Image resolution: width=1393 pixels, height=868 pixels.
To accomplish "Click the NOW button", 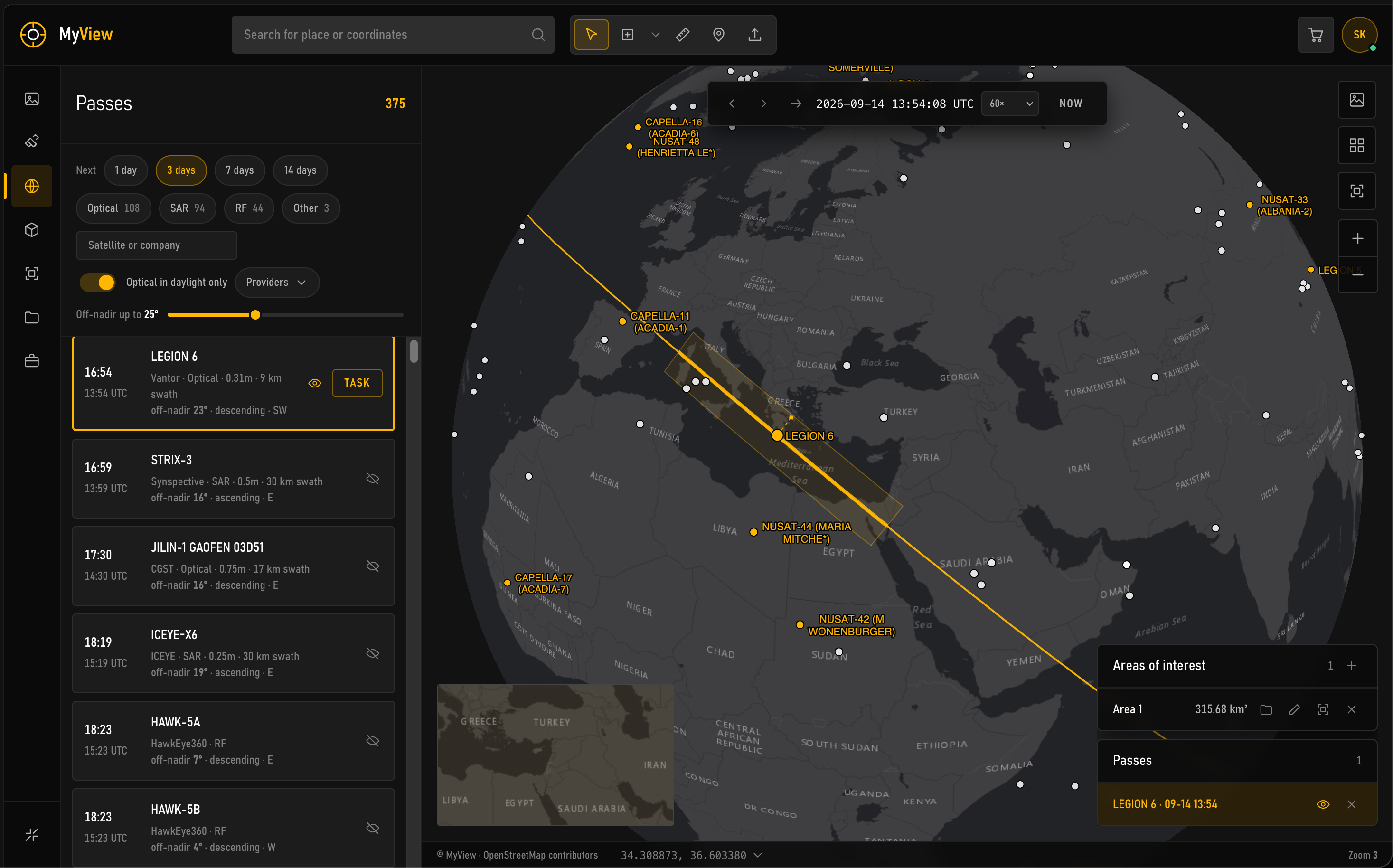I will pyautogui.click(x=1071, y=104).
